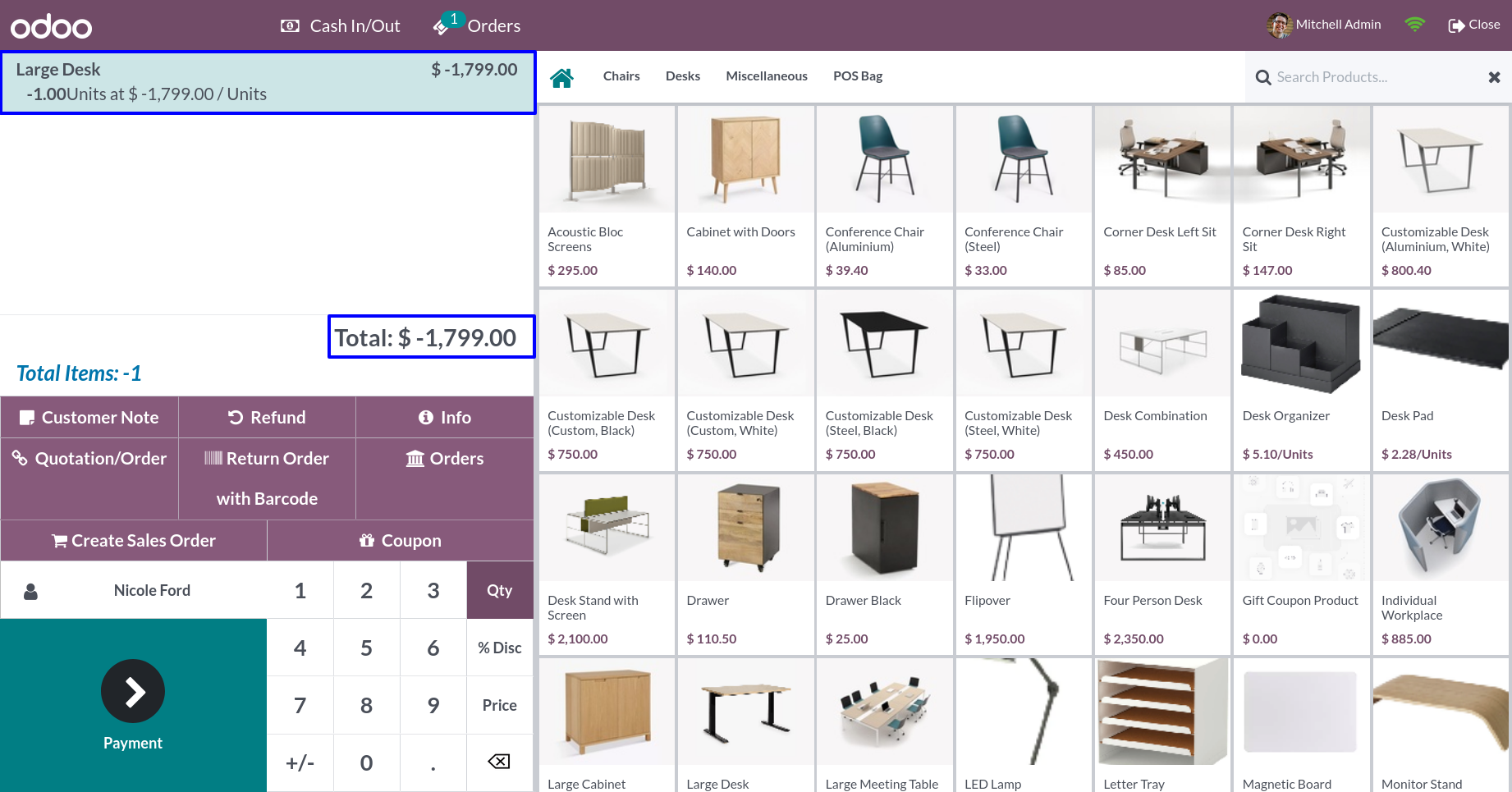Open the Orders ticket in the top bar
This screenshot has height=792, width=1512.
pos(477,25)
